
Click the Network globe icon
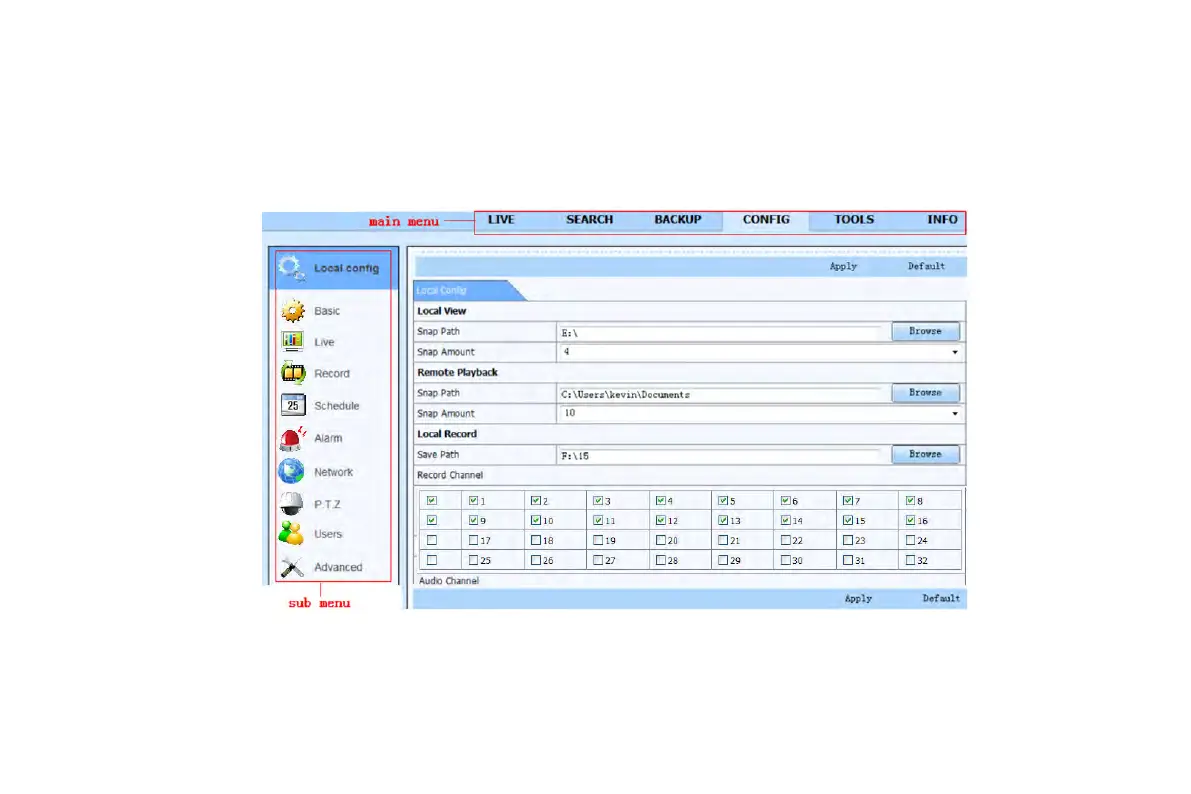click(291, 471)
